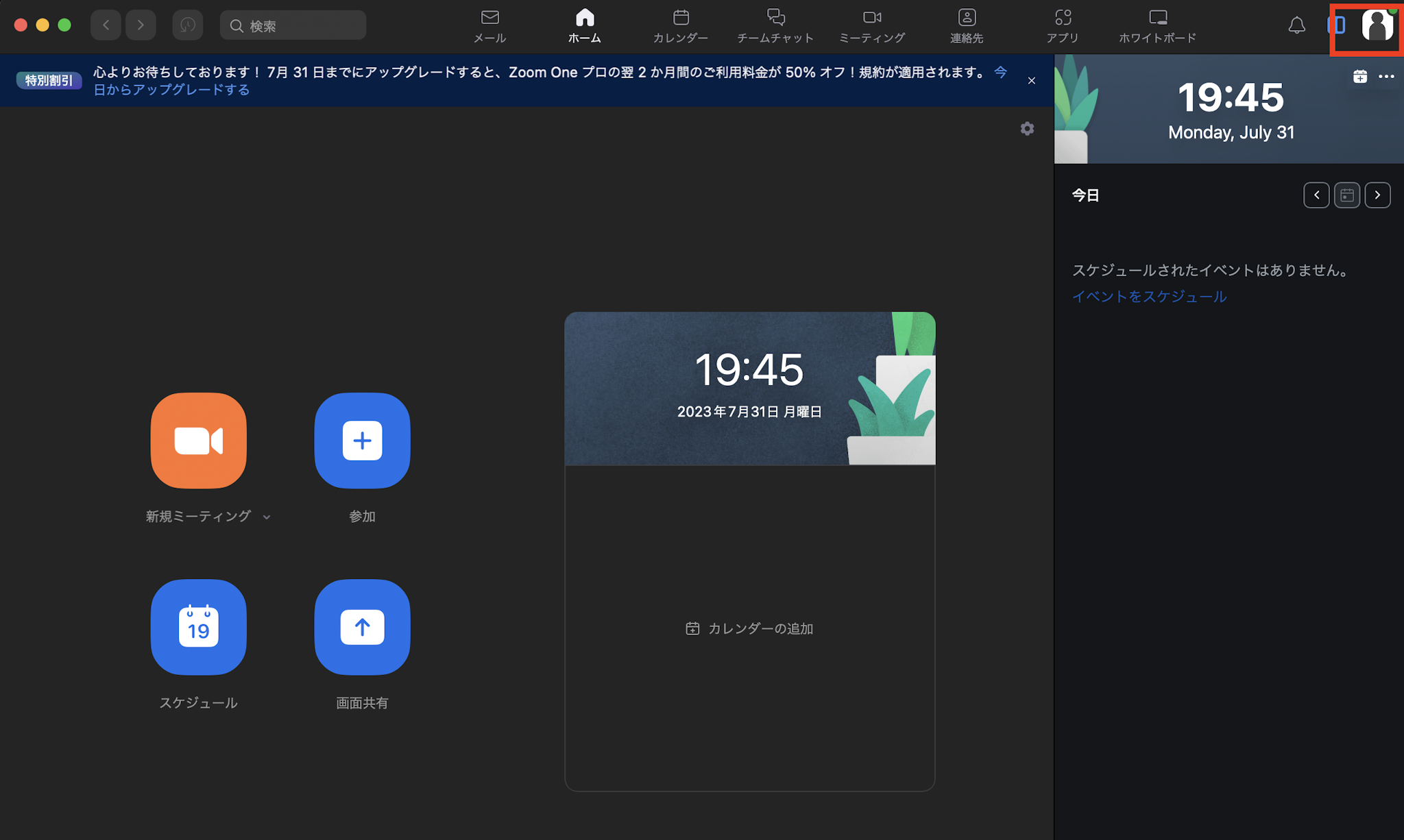Switch to the チームチャット tab

click(775, 26)
